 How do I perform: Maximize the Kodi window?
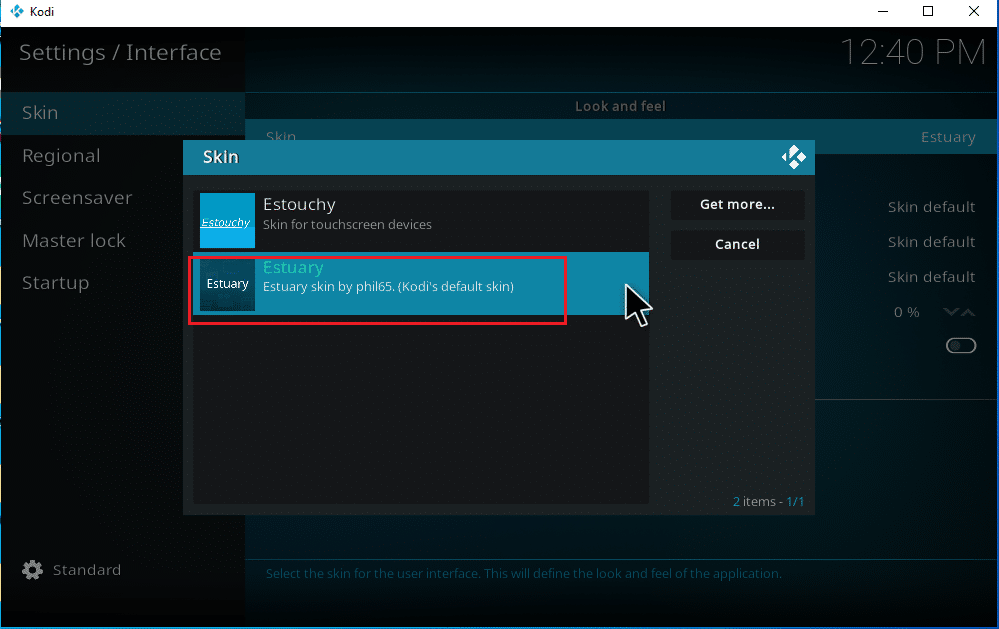click(x=928, y=11)
